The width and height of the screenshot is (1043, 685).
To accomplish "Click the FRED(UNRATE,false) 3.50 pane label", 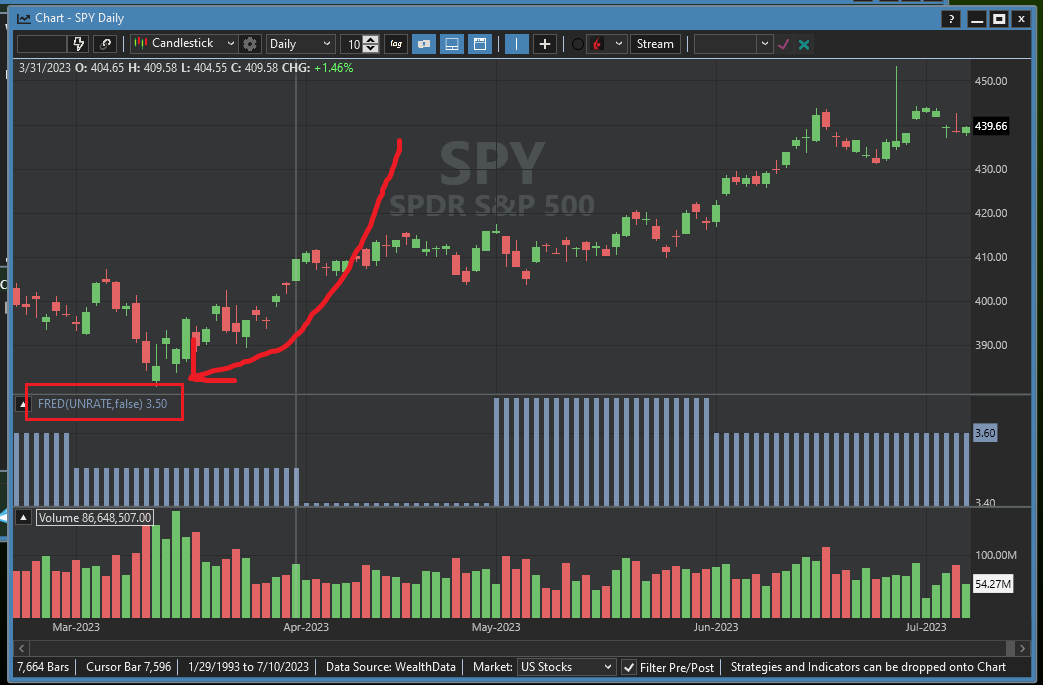I will pyautogui.click(x=102, y=404).
